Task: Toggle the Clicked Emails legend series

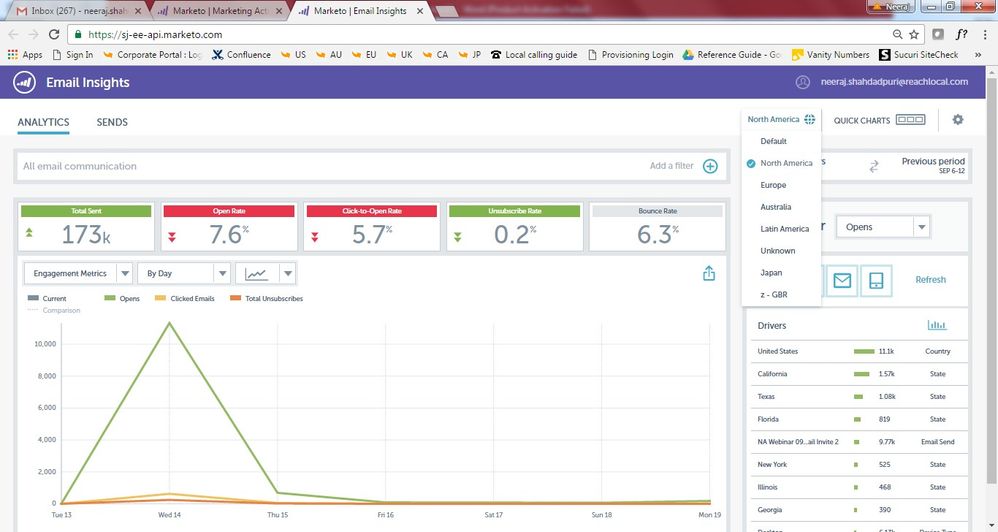Action: pyautogui.click(x=185, y=298)
